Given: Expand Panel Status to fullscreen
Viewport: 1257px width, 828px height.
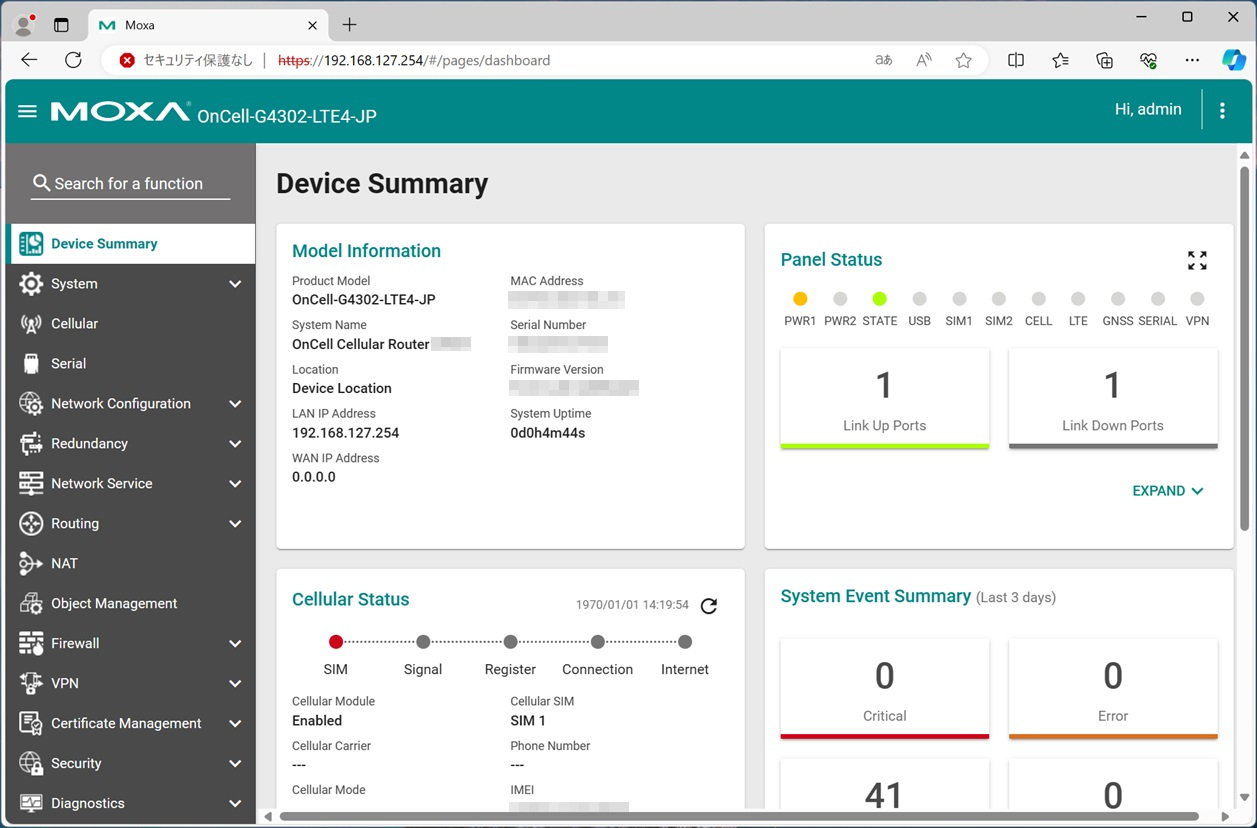Looking at the screenshot, I should click(1197, 261).
